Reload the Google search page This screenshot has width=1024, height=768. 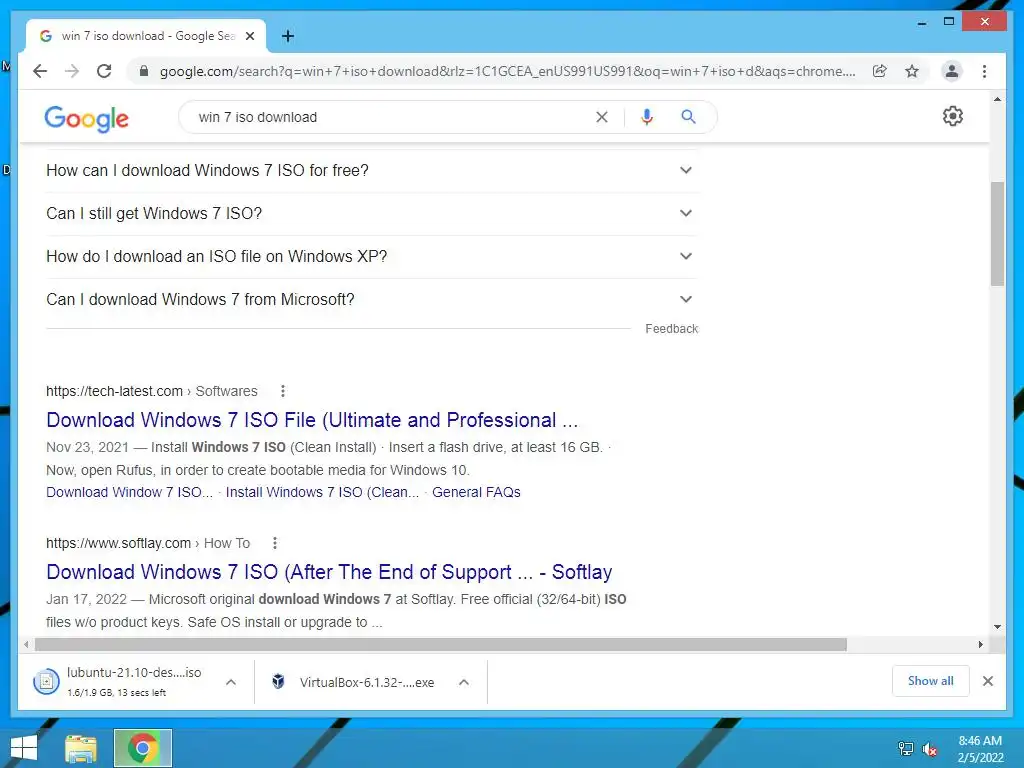[104, 71]
